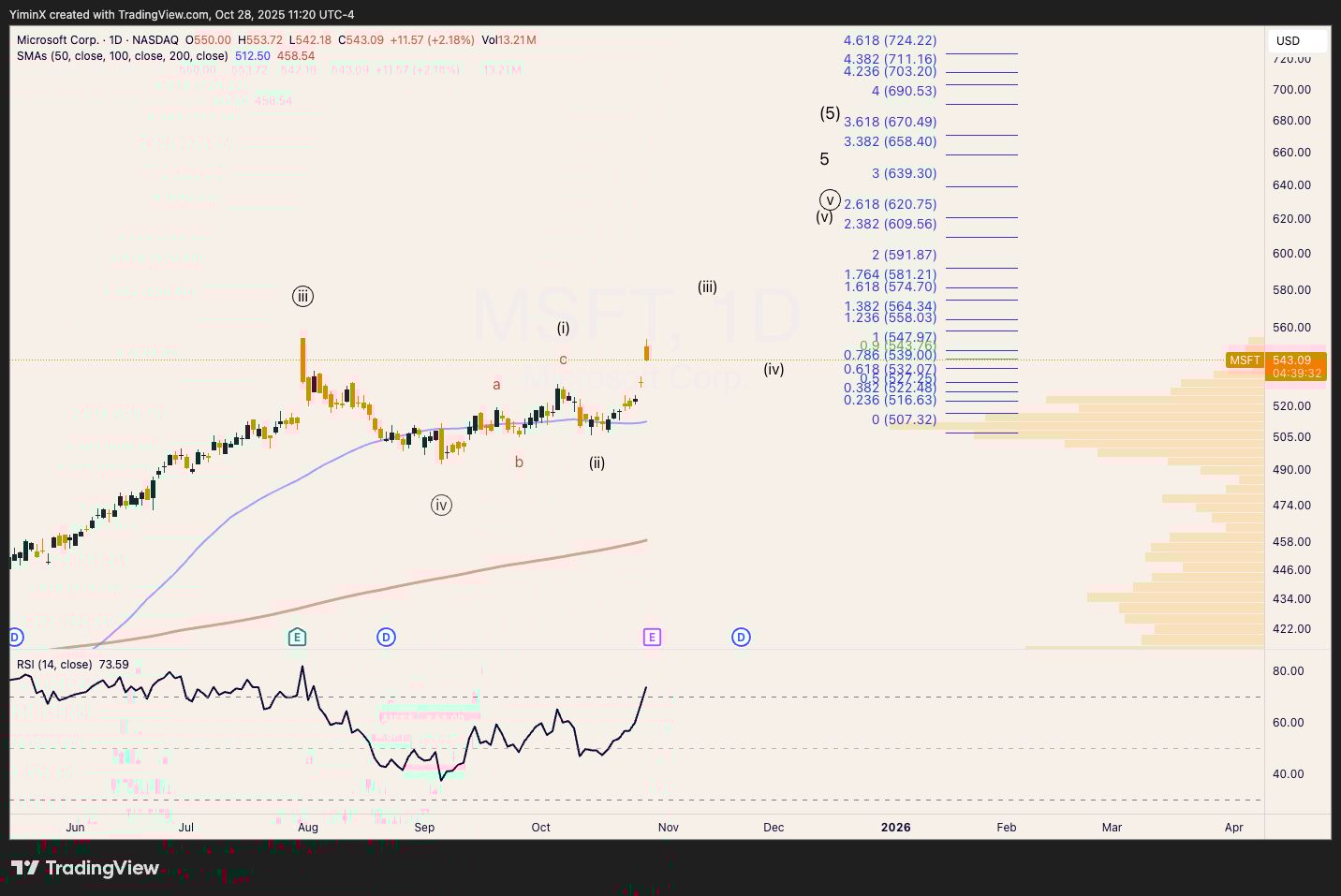Click the 1.382 (564.34) Fibonacci level
The height and width of the screenshot is (896, 1341).
(890, 306)
